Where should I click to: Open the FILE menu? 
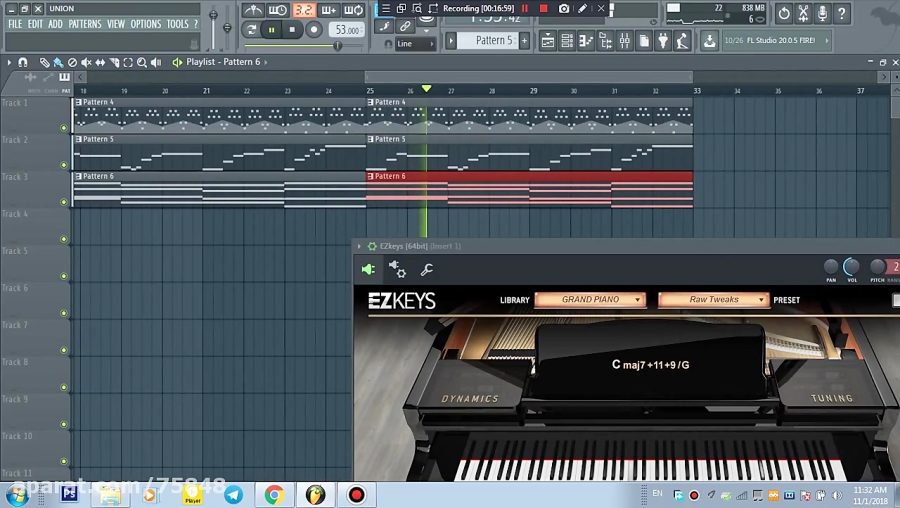15,24
